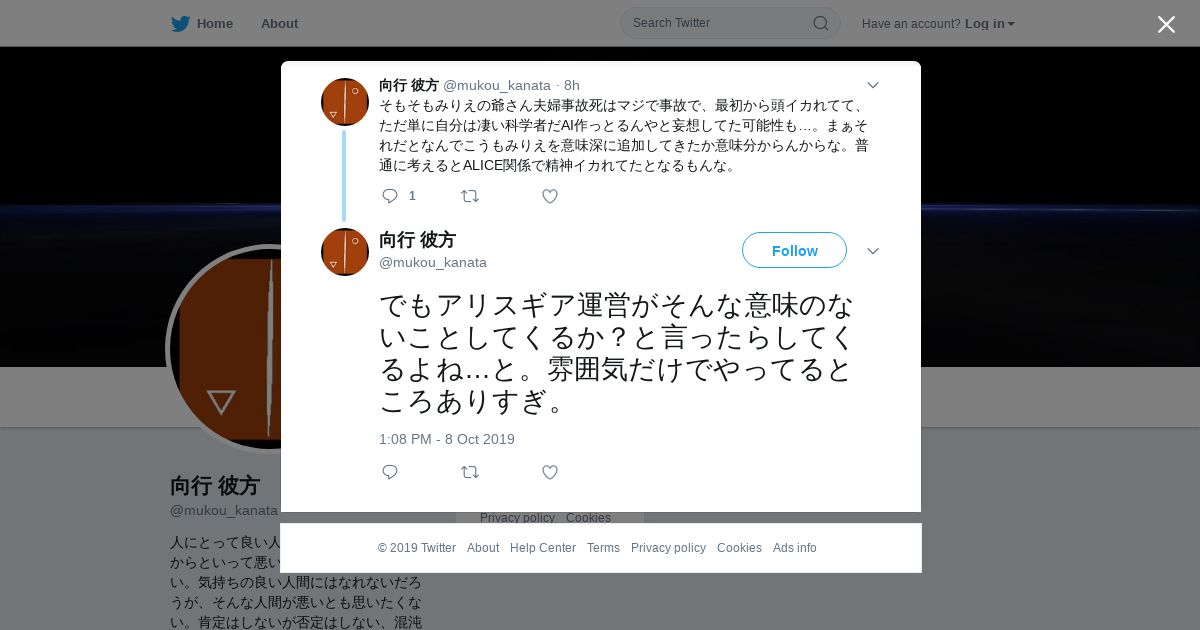The width and height of the screenshot is (1200, 630).
Task: Open the Help Center footer link
Action: click(543, 548)
